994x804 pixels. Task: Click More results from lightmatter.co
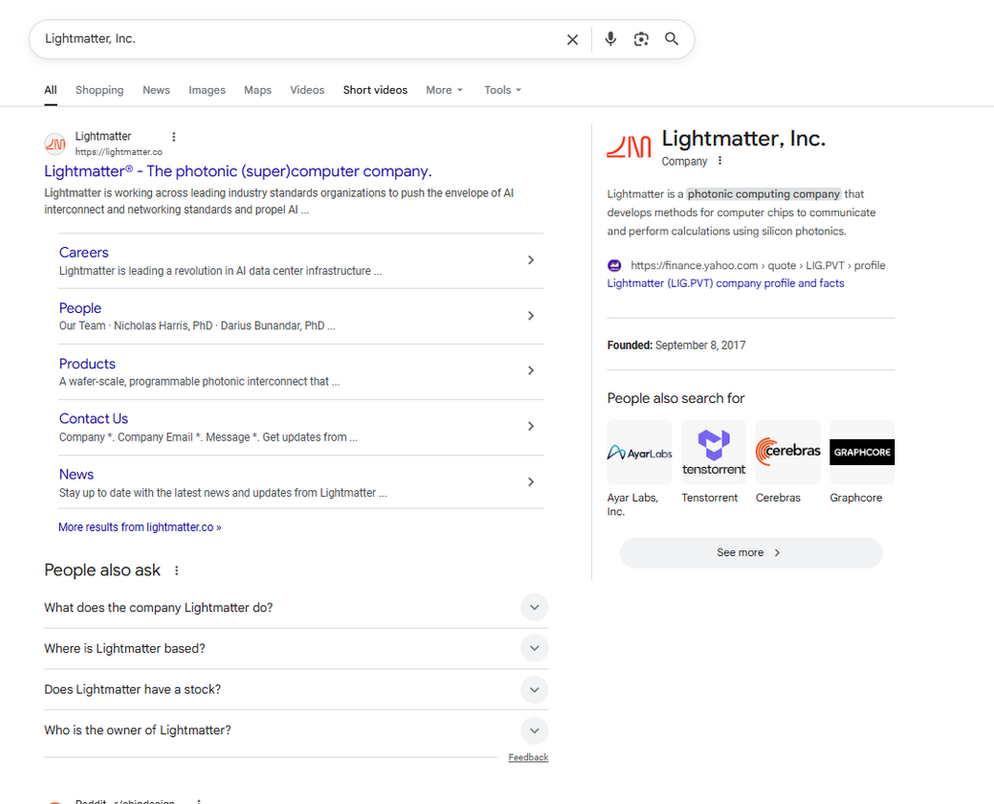(x=139, y=527)
